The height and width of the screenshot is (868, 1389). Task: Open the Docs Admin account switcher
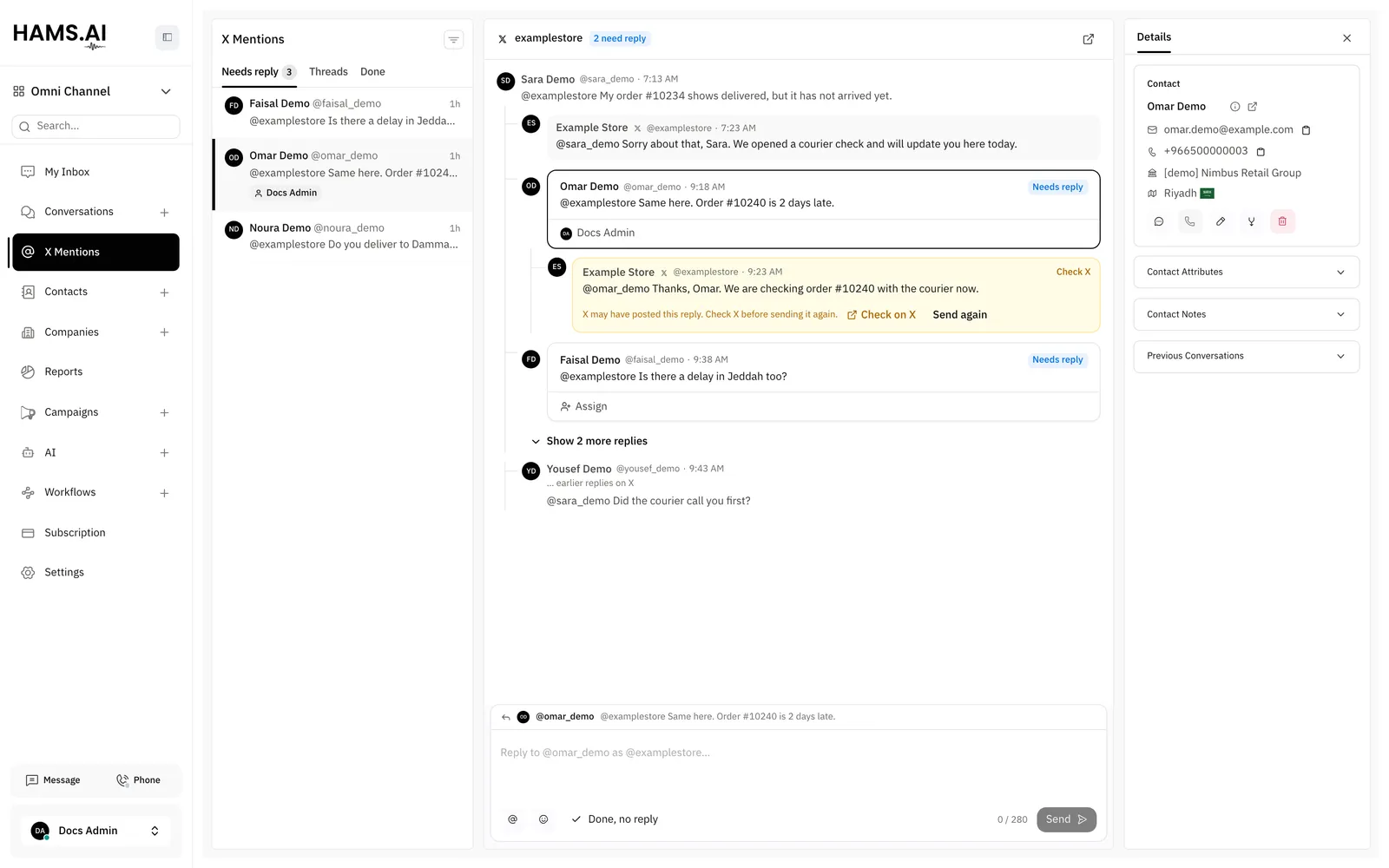click(95, 831)
